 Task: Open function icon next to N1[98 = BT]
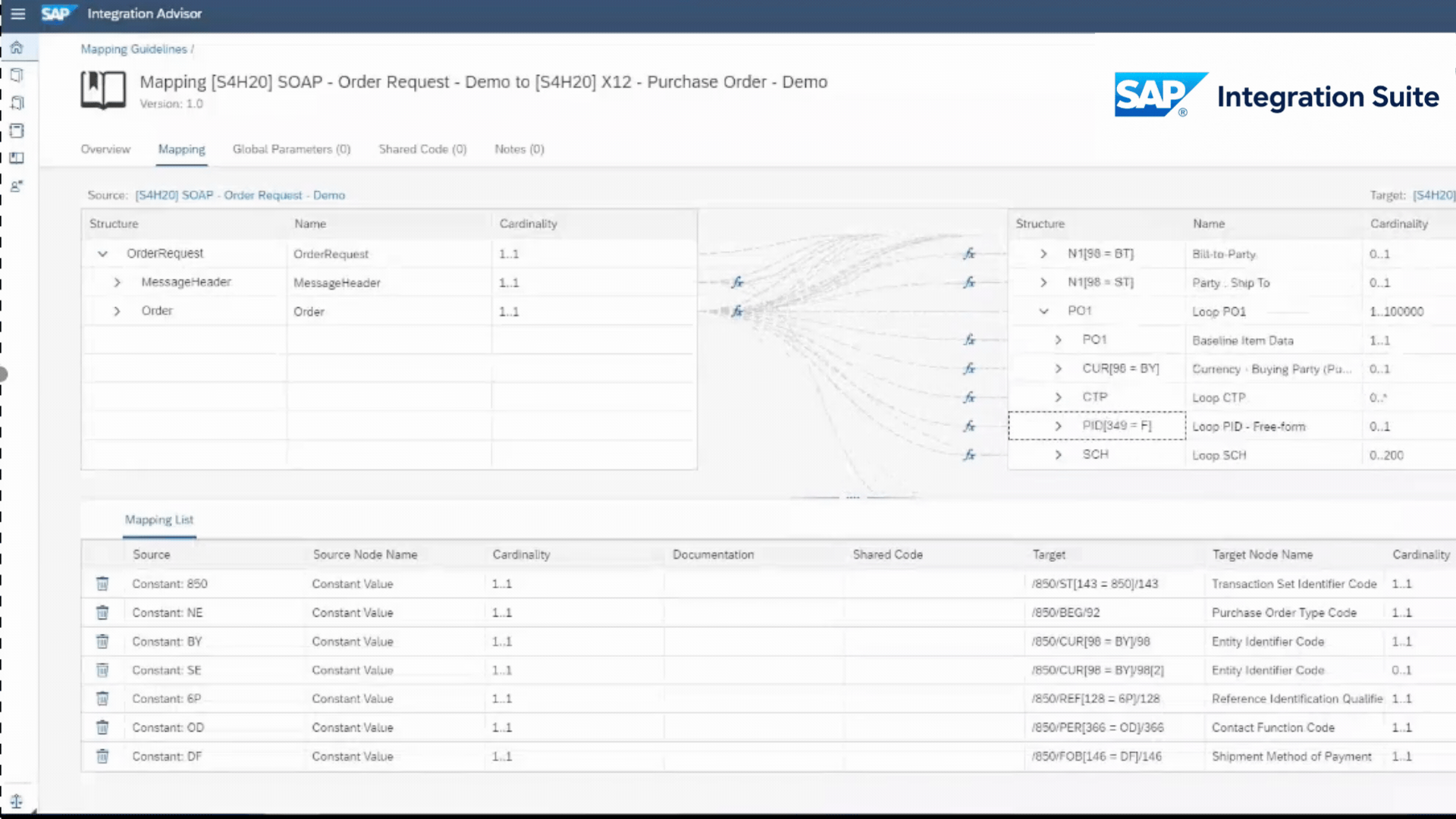click(969, 254)
